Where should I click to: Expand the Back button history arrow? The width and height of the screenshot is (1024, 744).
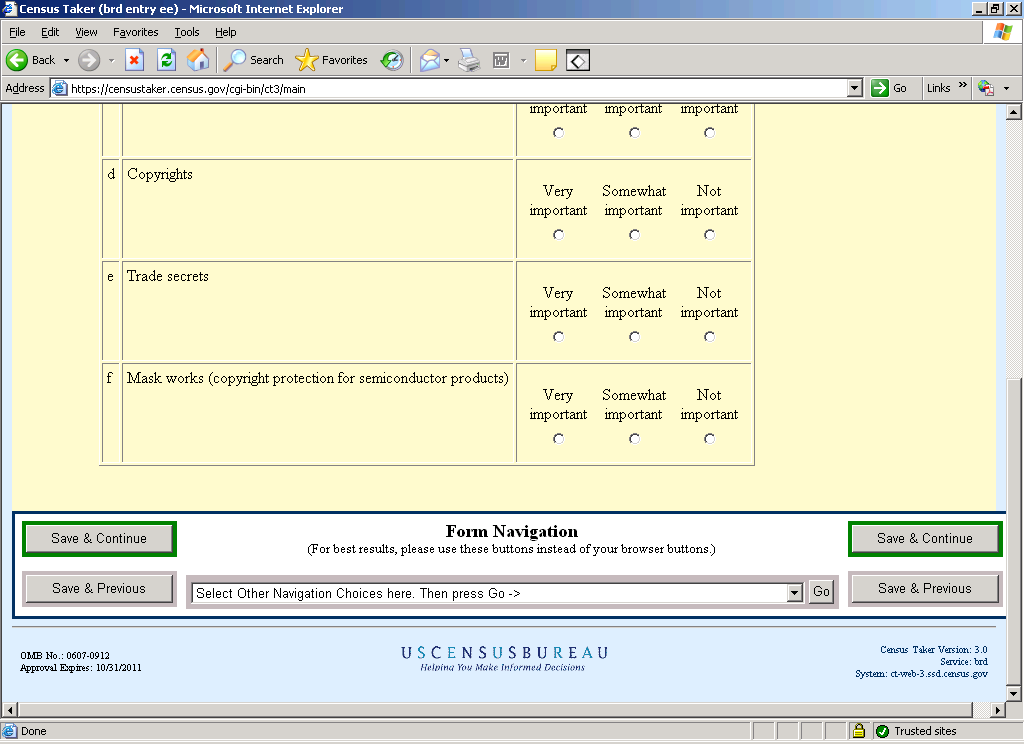click(x=67, y=60)
